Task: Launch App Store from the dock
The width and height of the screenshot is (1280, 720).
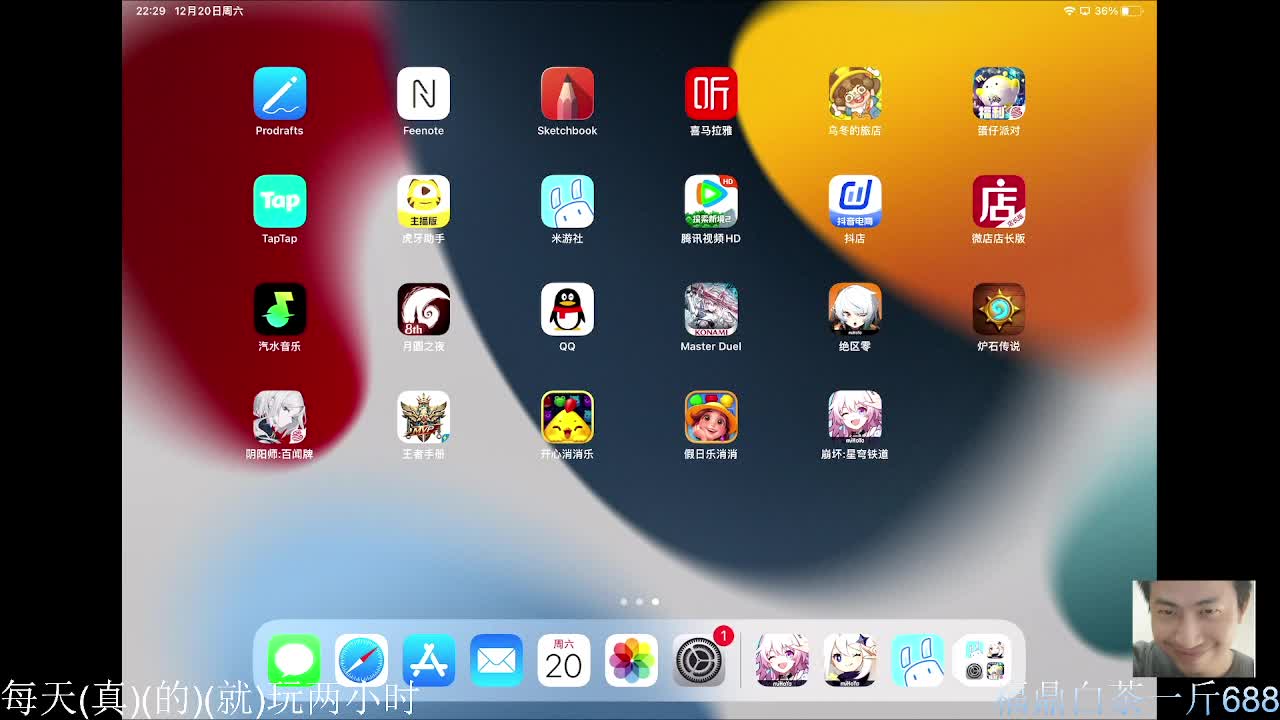Action: [429, 661]
